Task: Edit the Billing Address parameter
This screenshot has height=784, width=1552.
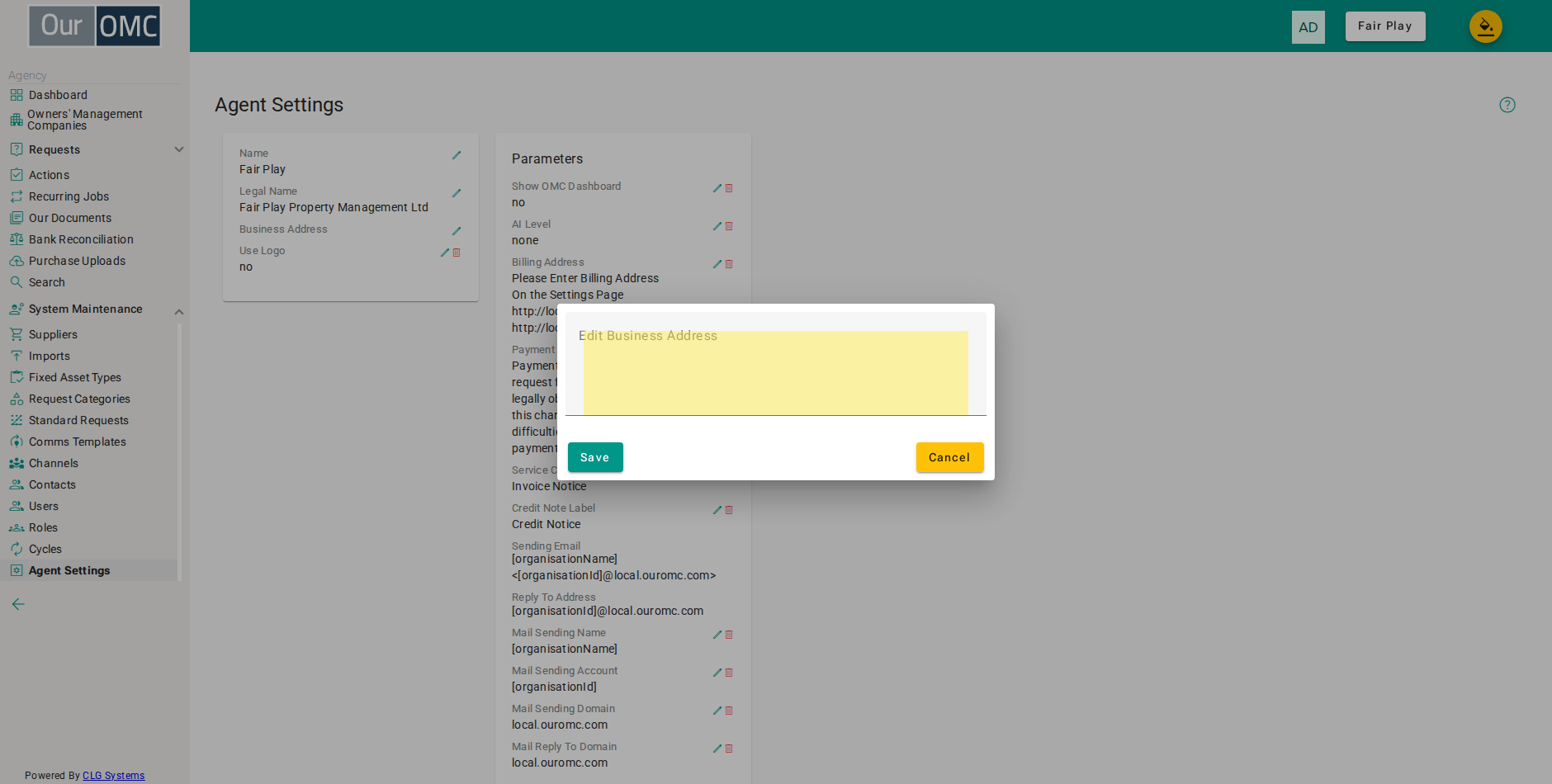Action: click(x=717, y=264)
